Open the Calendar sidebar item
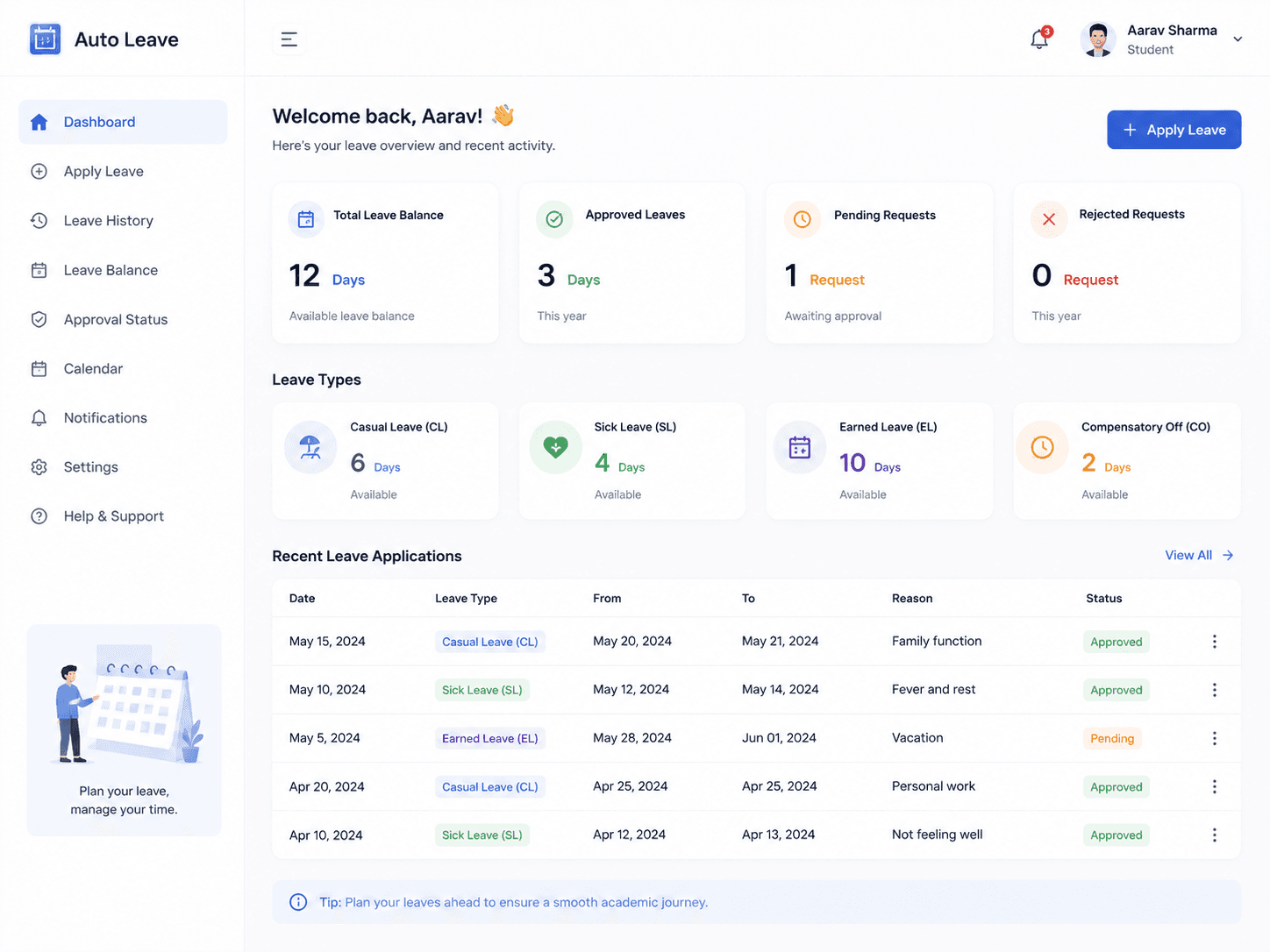 pos(123,369)
